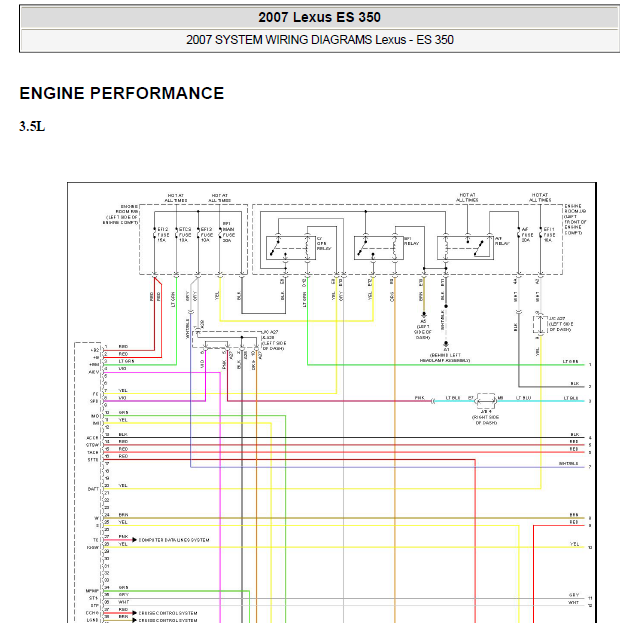Click the 'LT GRN' wire label at pin 3
620x623 pixels.
[x=127, y=361]
